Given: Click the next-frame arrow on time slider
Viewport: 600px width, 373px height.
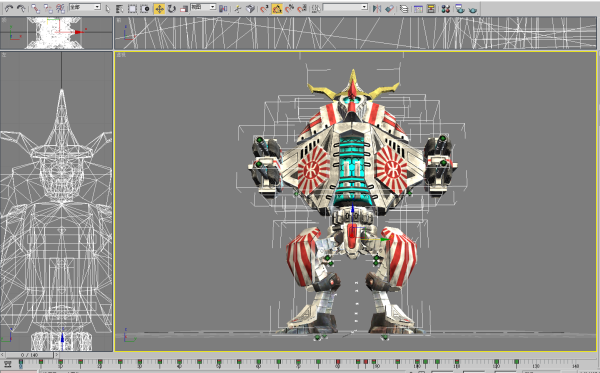Looking at the screenshot, I should 57,355.
